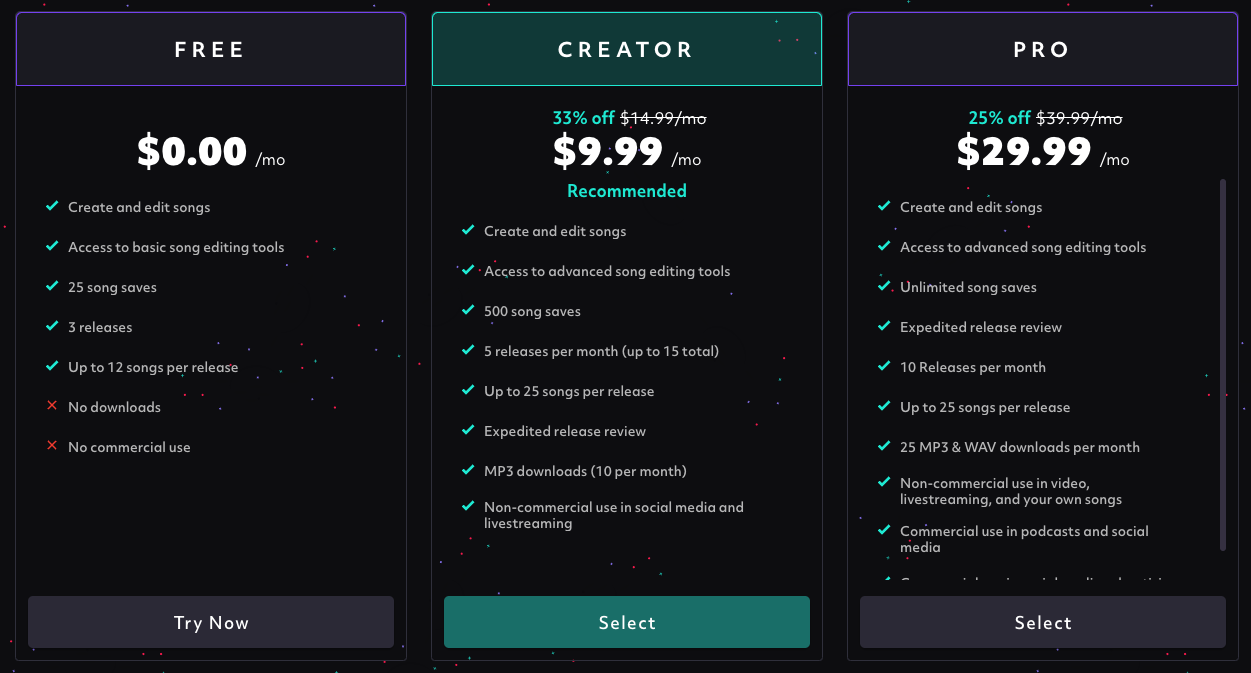
Task: Click the Recommended label on Creator plan
Action: coord(627,191)
